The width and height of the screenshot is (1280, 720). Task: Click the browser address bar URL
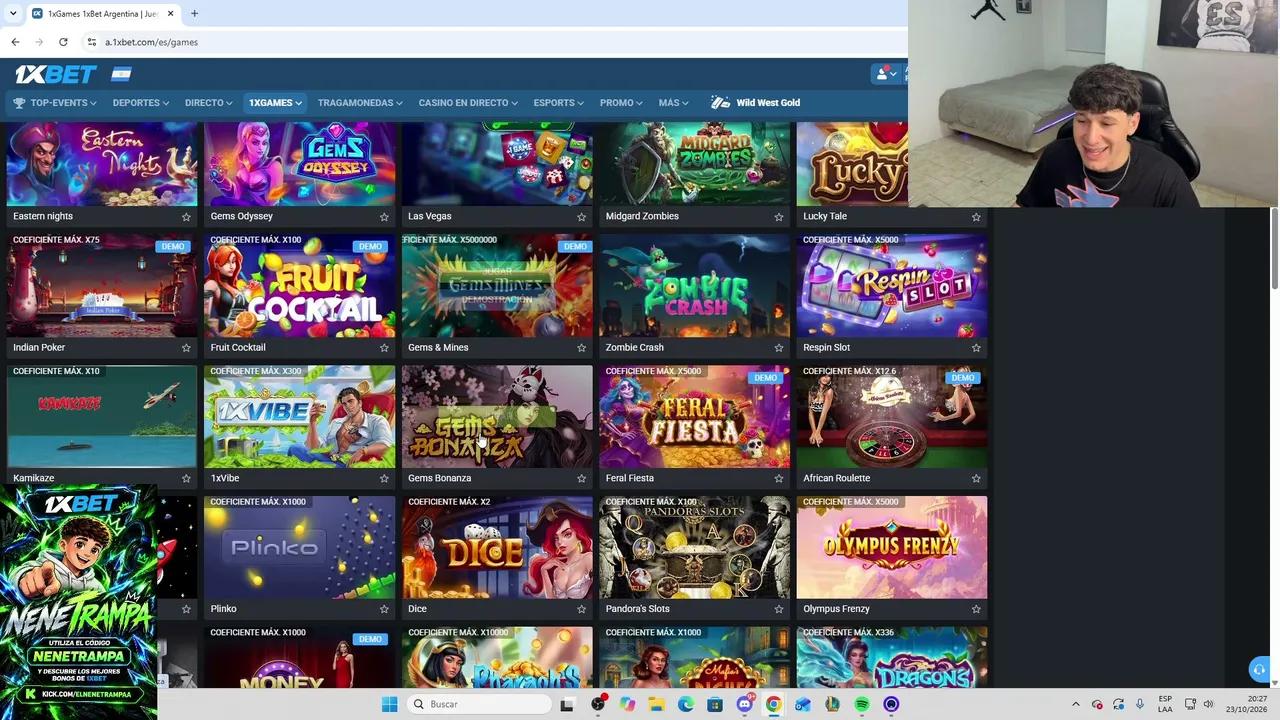tap(151, 42)
